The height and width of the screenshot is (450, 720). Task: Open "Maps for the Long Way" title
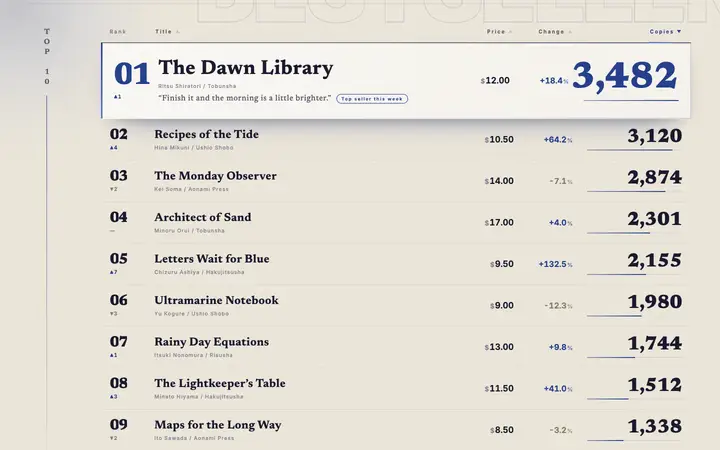click(x=218, y=425)
